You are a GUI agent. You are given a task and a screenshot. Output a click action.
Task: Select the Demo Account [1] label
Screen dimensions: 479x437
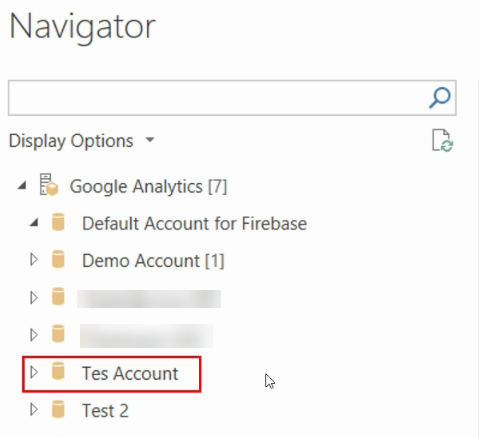pyautogui.click(x=153, y=261)
